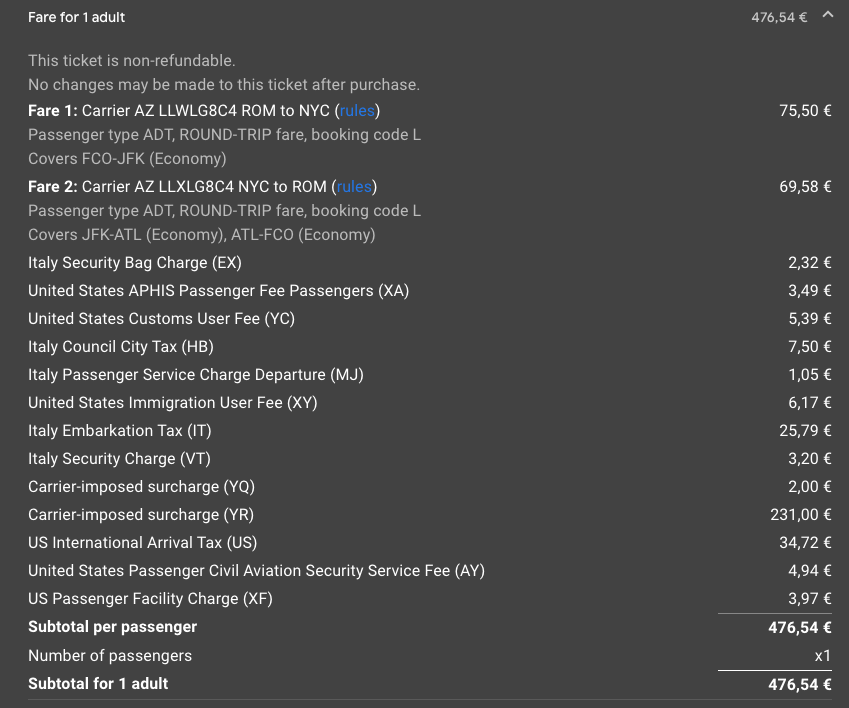Viewport: 849px width, 708px height.
Task: Click the non-refundable ticket notice
Action: 132,61
